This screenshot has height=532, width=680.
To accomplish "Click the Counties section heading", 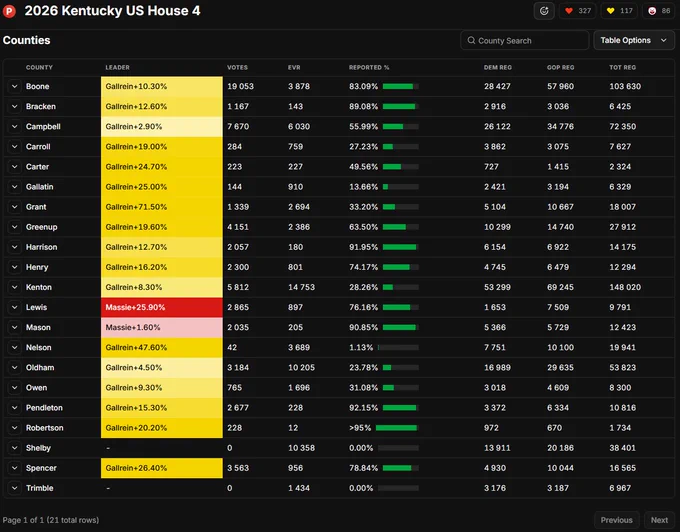I will (26, 40).
